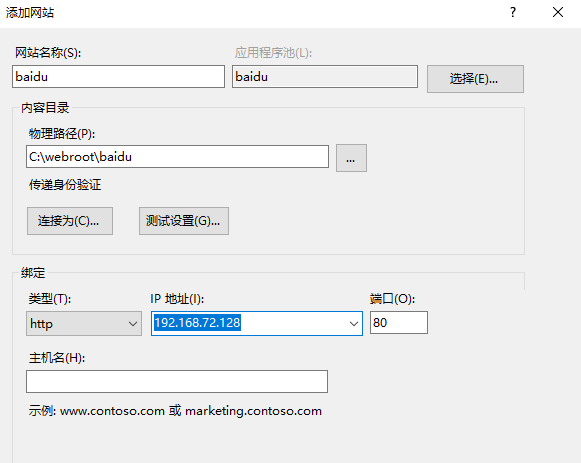
Task: Click the 网站名称 text field
Action: coord(118,77)
